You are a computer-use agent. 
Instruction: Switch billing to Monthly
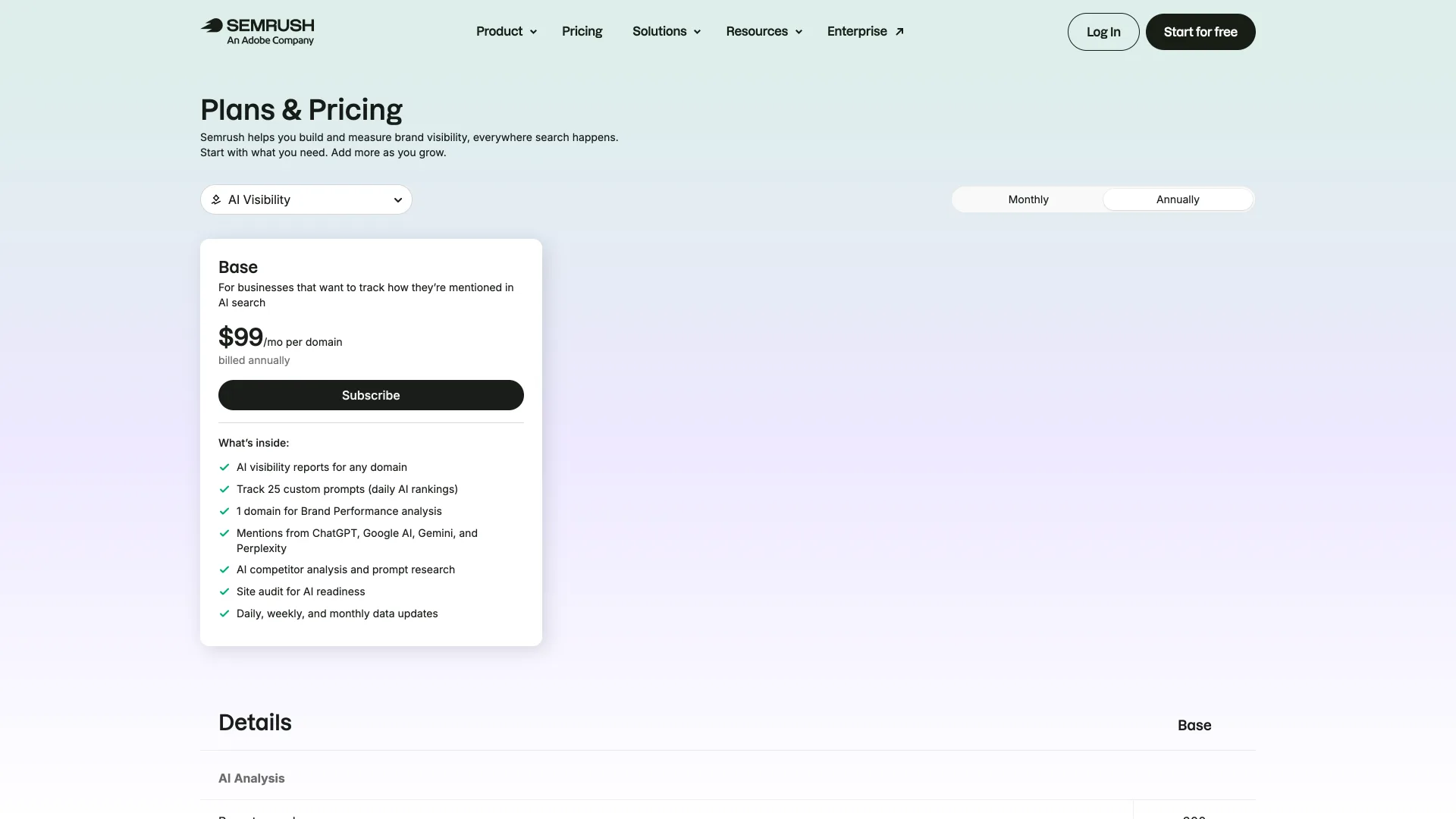1028,199
